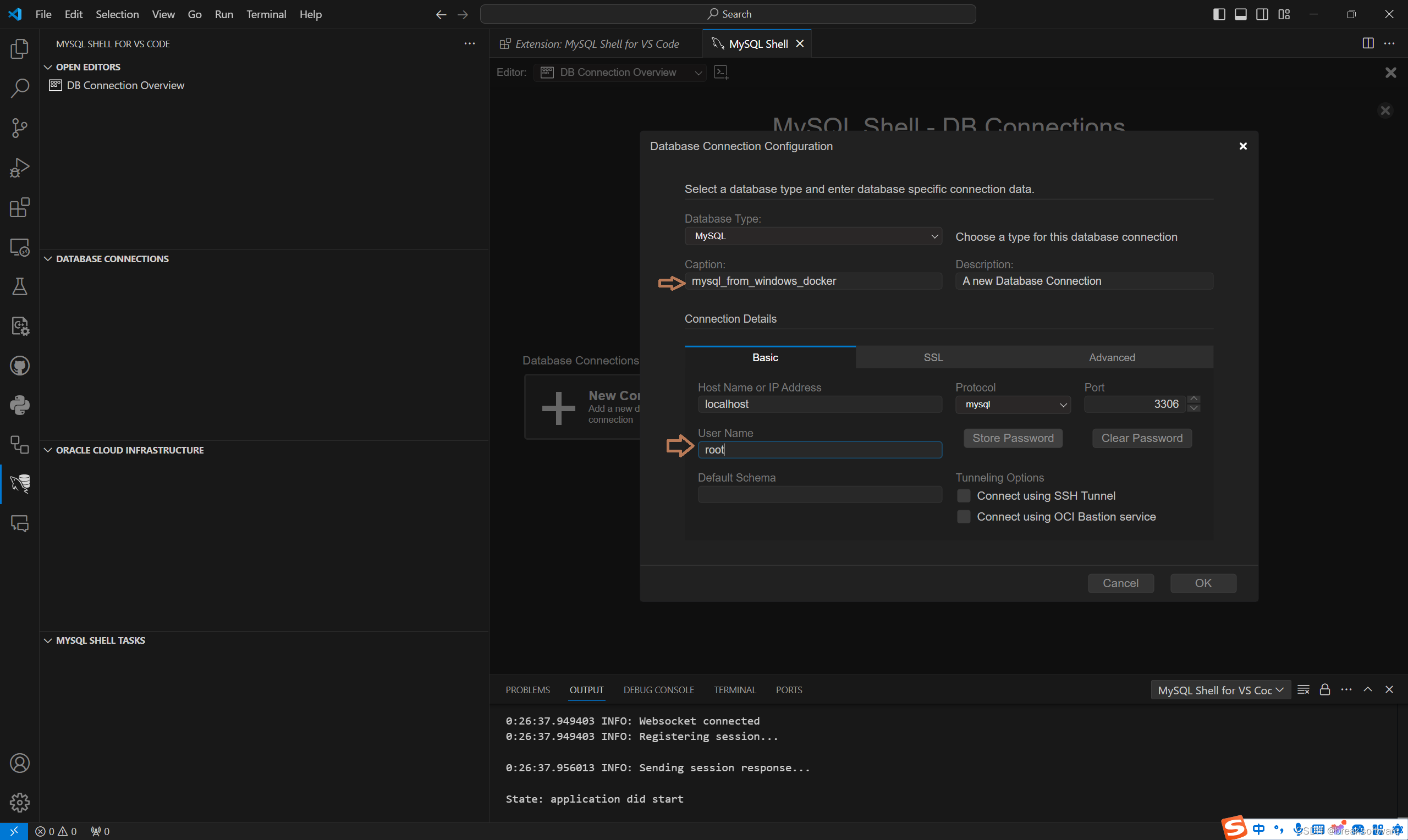Collapse OPEN EDITORS section
This screenshot has width=1408, height=840.
pyautogui.click(x=48, y=67)
